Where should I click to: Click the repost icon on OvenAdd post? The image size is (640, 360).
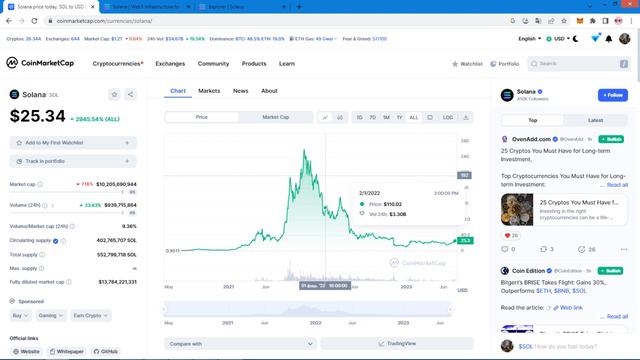click(543, 249)
